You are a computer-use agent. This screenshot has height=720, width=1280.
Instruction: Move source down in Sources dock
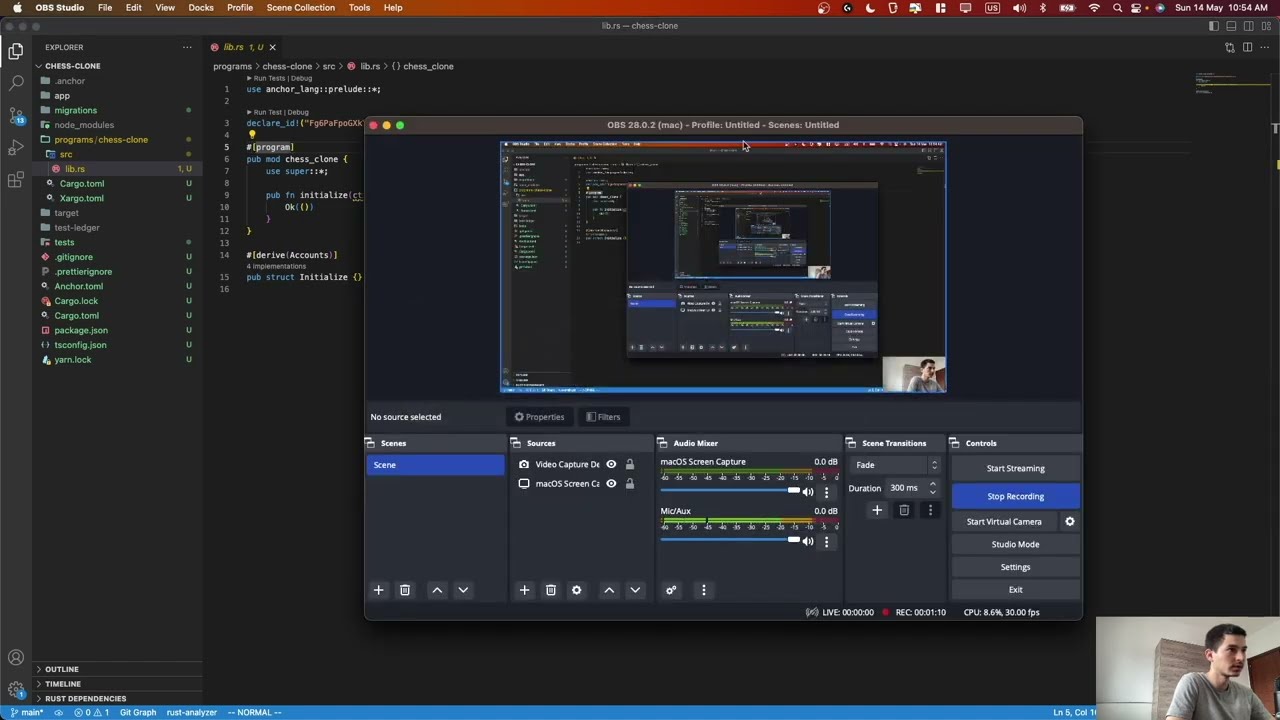[635, 590]
